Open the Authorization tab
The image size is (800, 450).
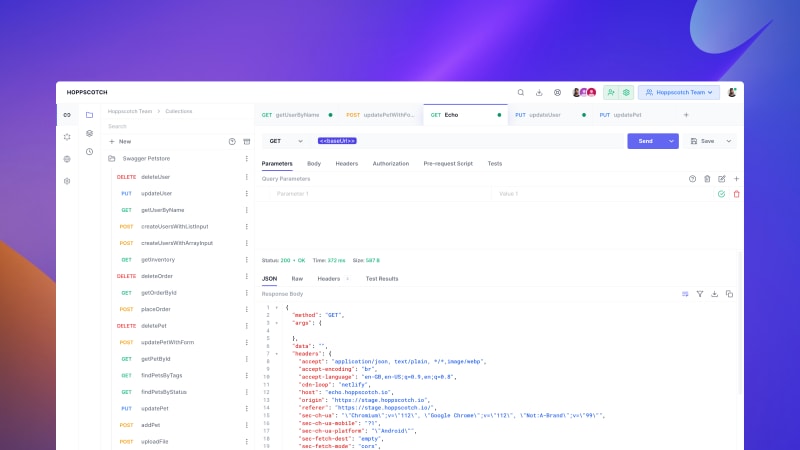[x=391, y=164]
